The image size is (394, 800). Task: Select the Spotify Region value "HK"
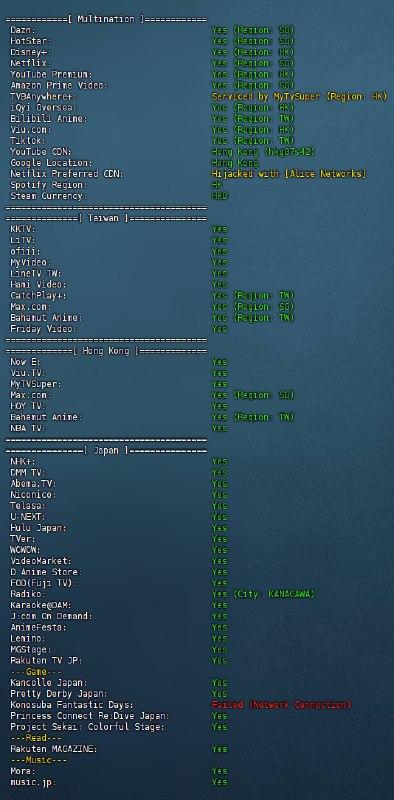point(217,185)
